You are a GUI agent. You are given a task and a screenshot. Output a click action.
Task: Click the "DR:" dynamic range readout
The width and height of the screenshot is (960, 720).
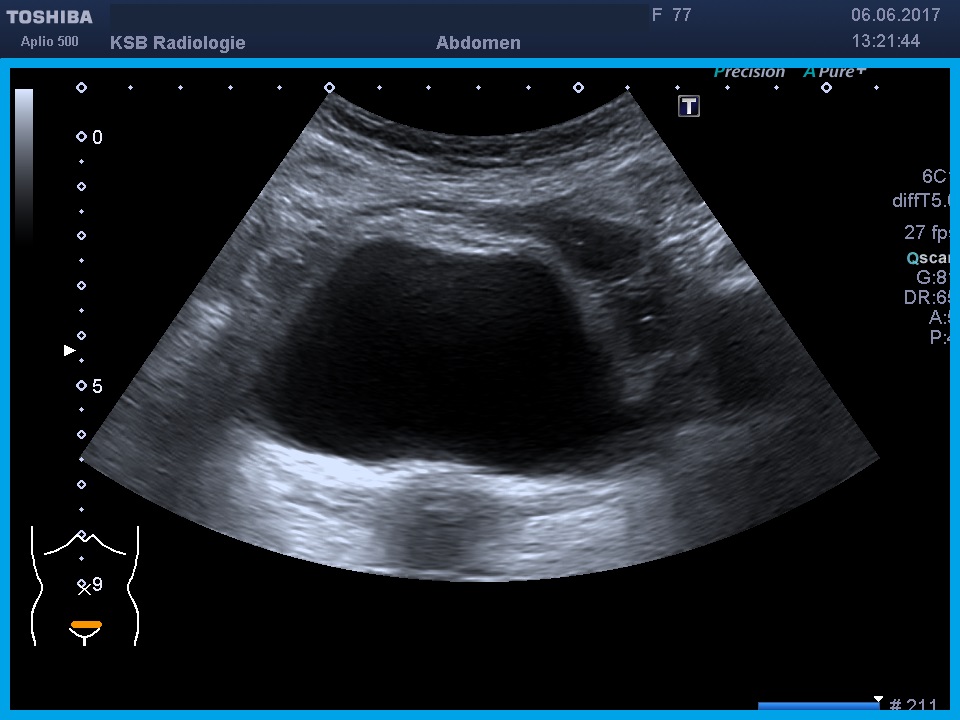[927, 298]
